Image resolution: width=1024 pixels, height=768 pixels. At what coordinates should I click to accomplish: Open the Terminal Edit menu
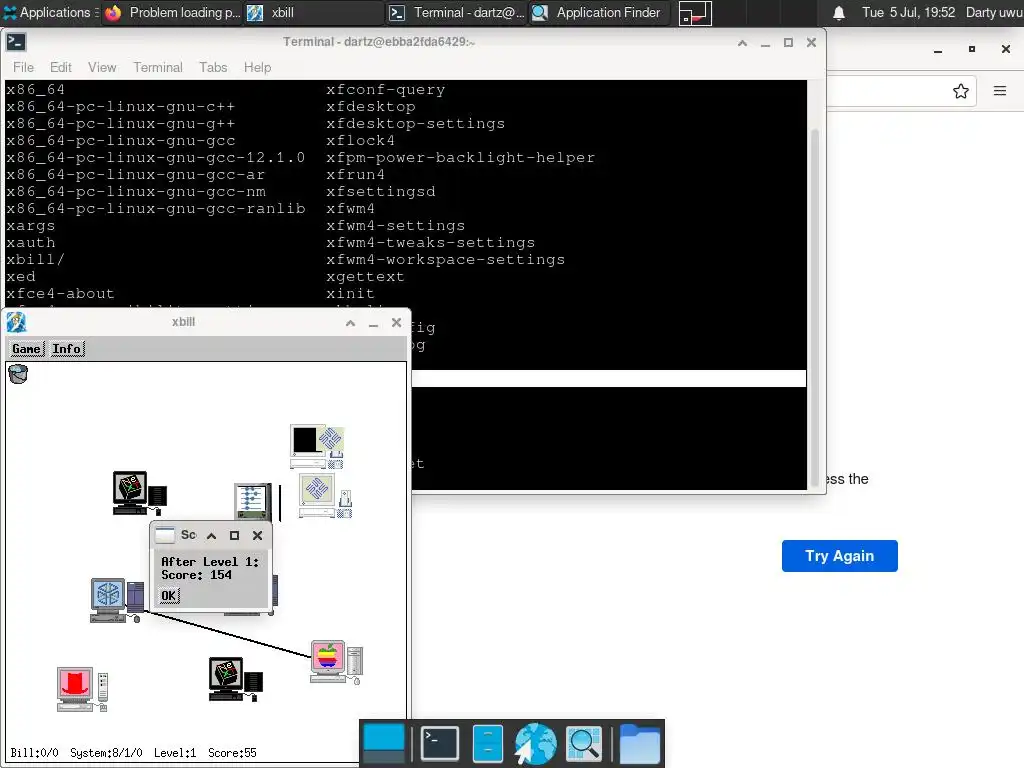coord(61,67)
